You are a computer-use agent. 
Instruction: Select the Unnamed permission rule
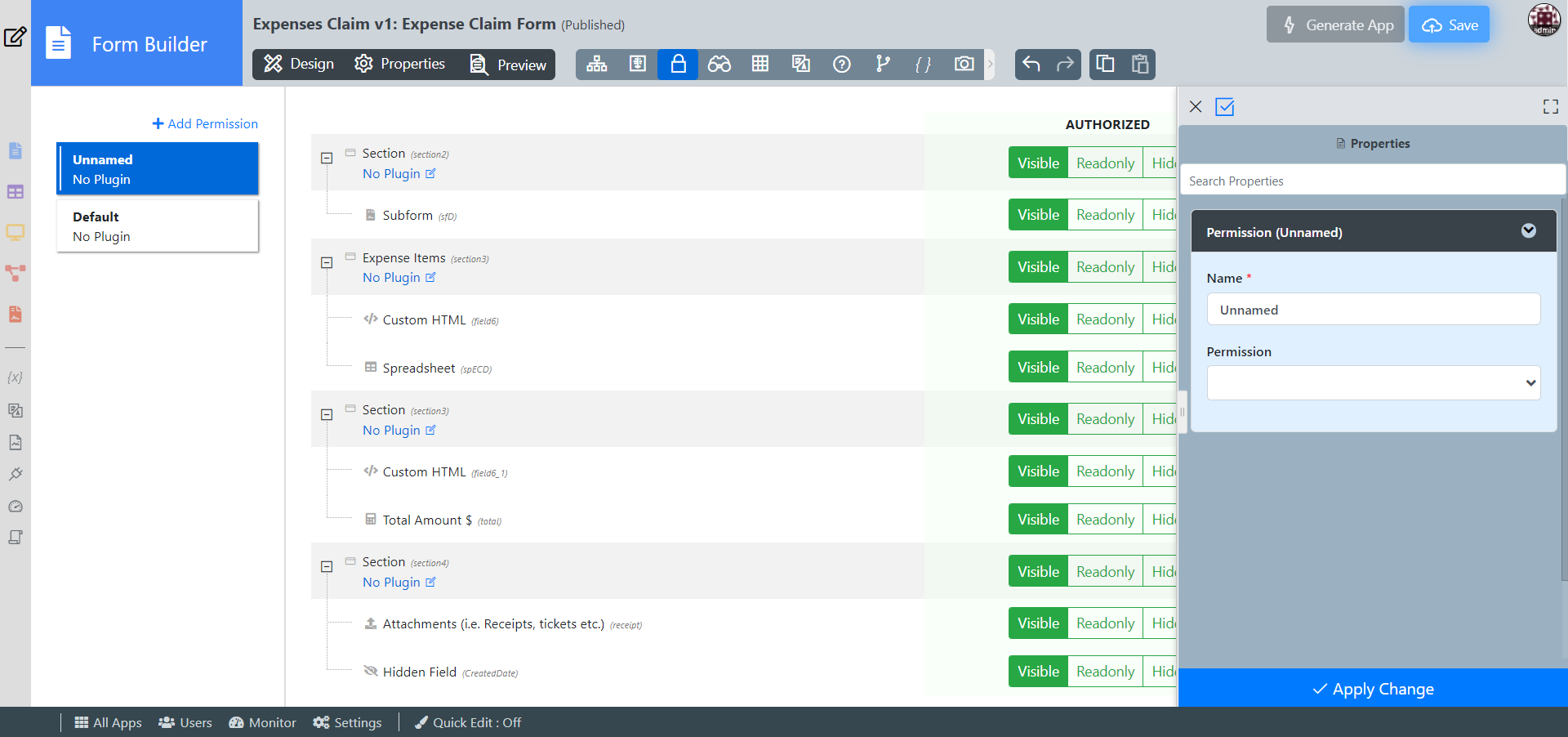coord(158,169)
